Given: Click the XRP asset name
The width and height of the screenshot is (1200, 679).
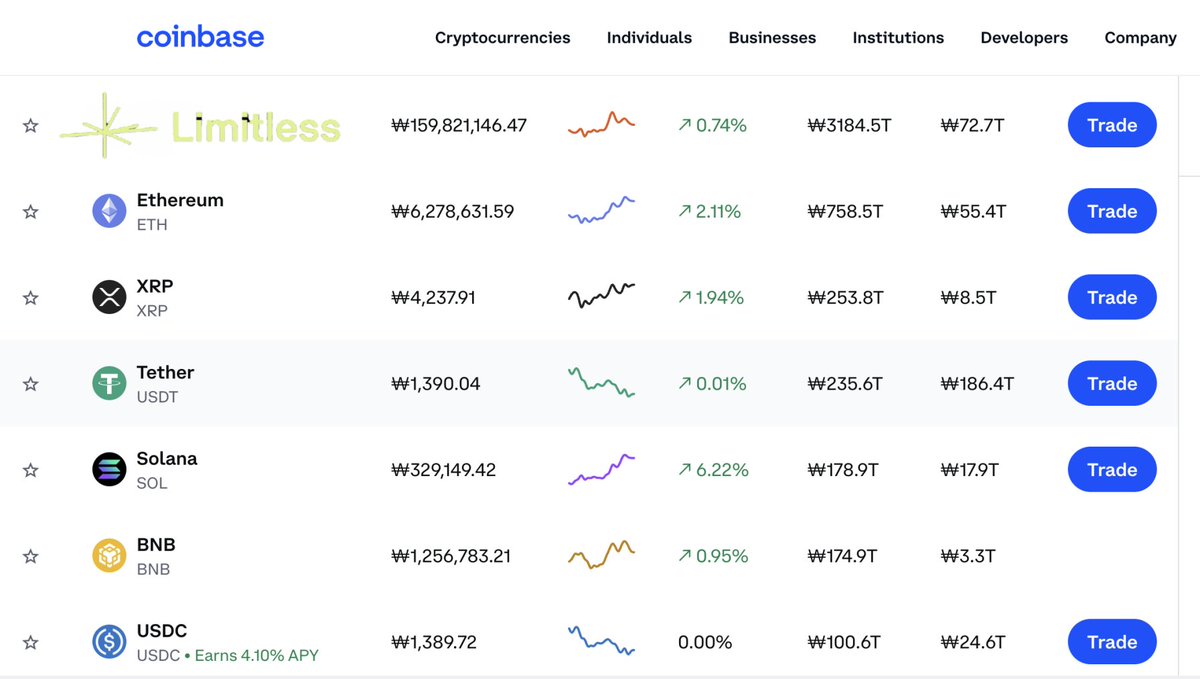Looking at the screenshot, I should tap(155, 286).
